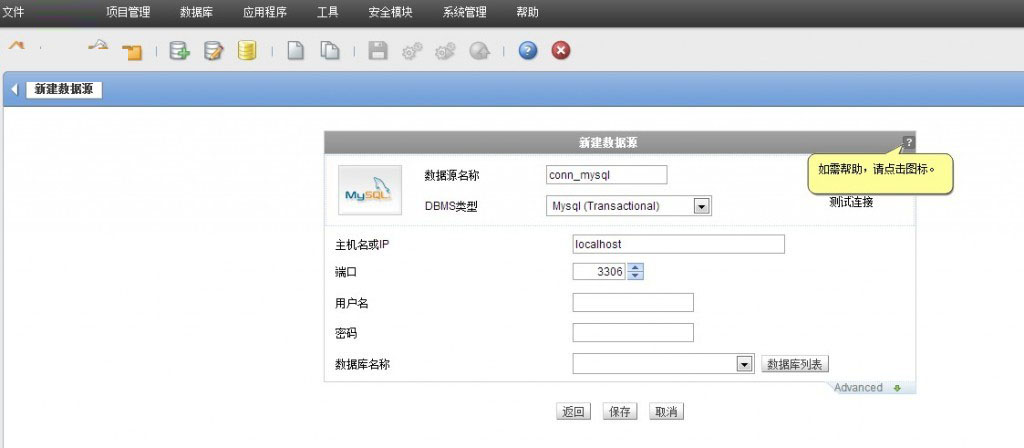Click the 端口 label
Screen dimensions: 1024x448
(346, 272)
